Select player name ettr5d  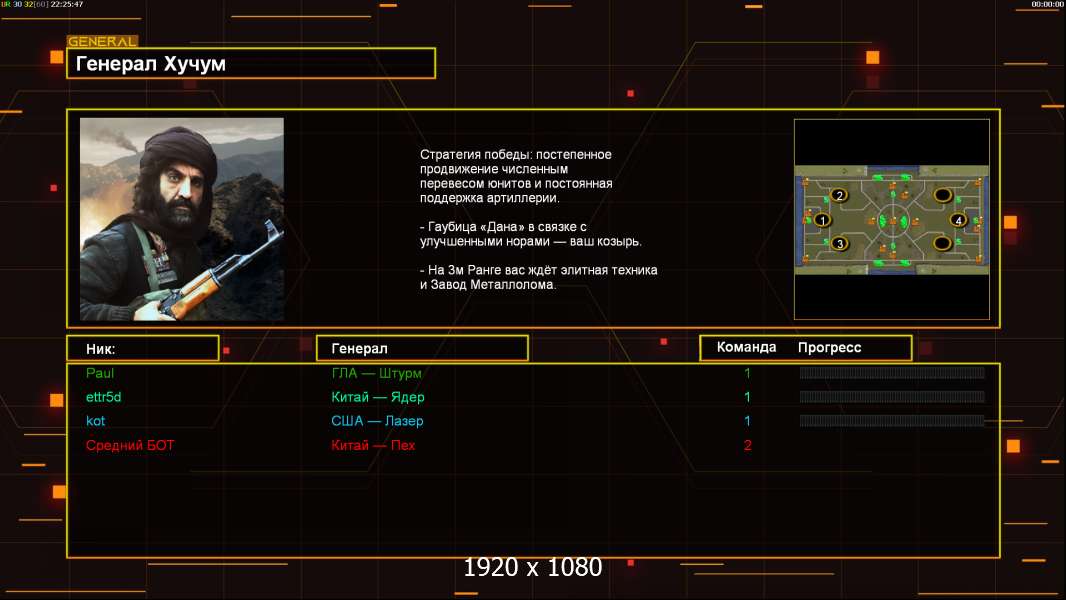[x=103, y=397]
